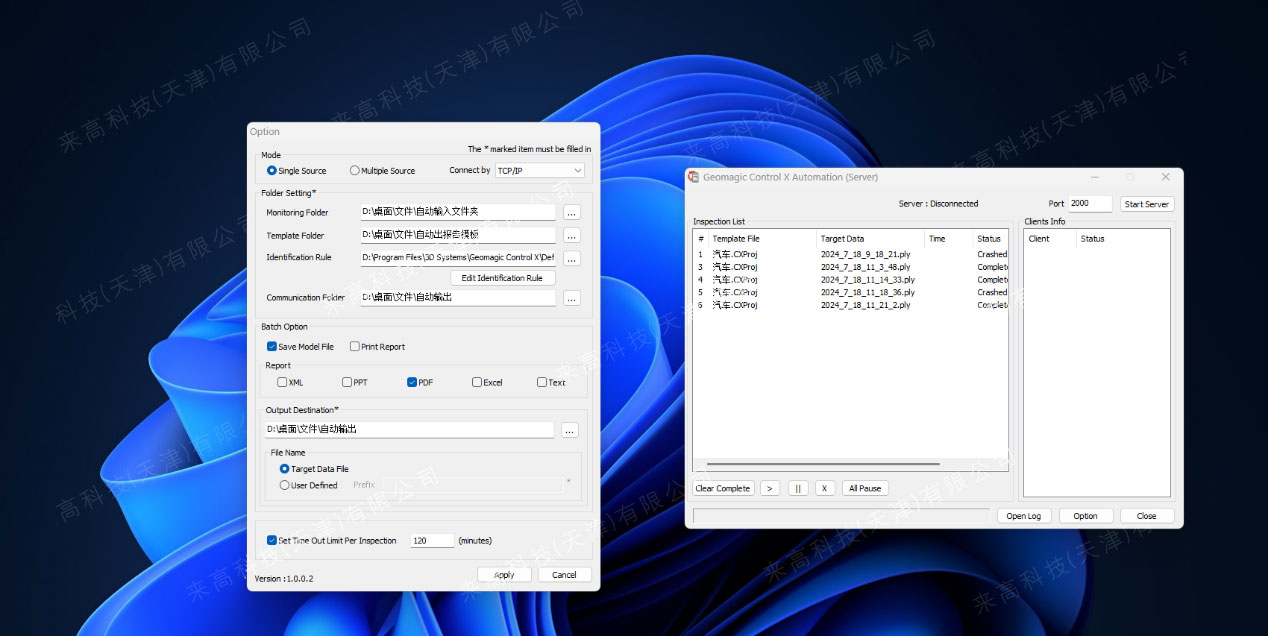The width and height of the screenshot is (1268, 636).
Task: Click the Status column header in Clients Info
Action: (1123, 239)
